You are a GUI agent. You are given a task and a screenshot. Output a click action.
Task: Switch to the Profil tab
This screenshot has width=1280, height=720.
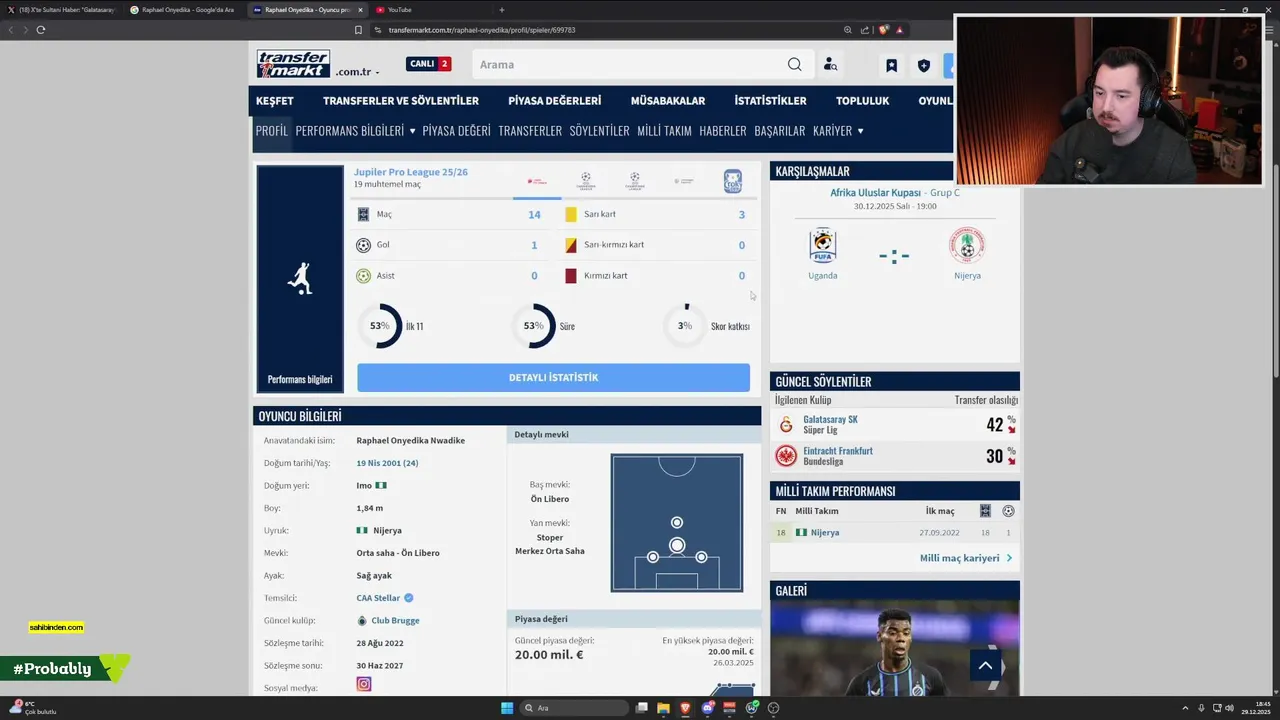(271, 131)
